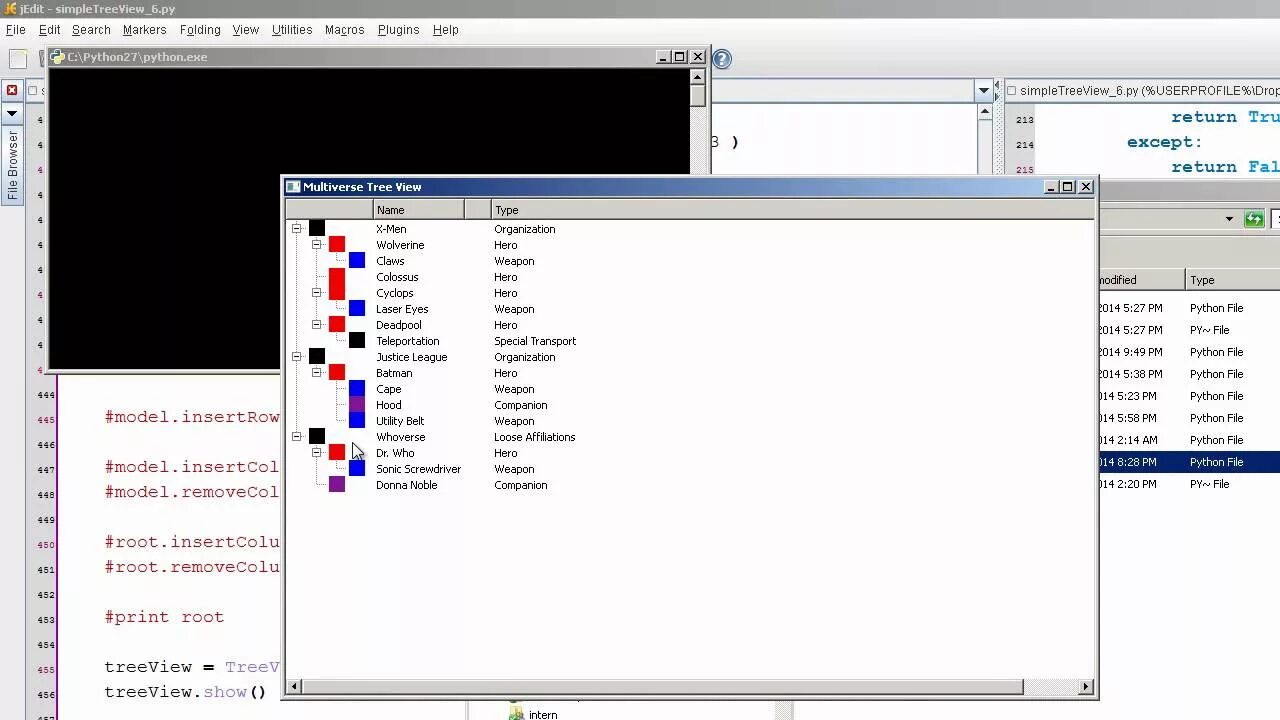Collapse the Dr. Who tree node
The height and width of the screenshot is (720, 1280).
tap(317, 453)
